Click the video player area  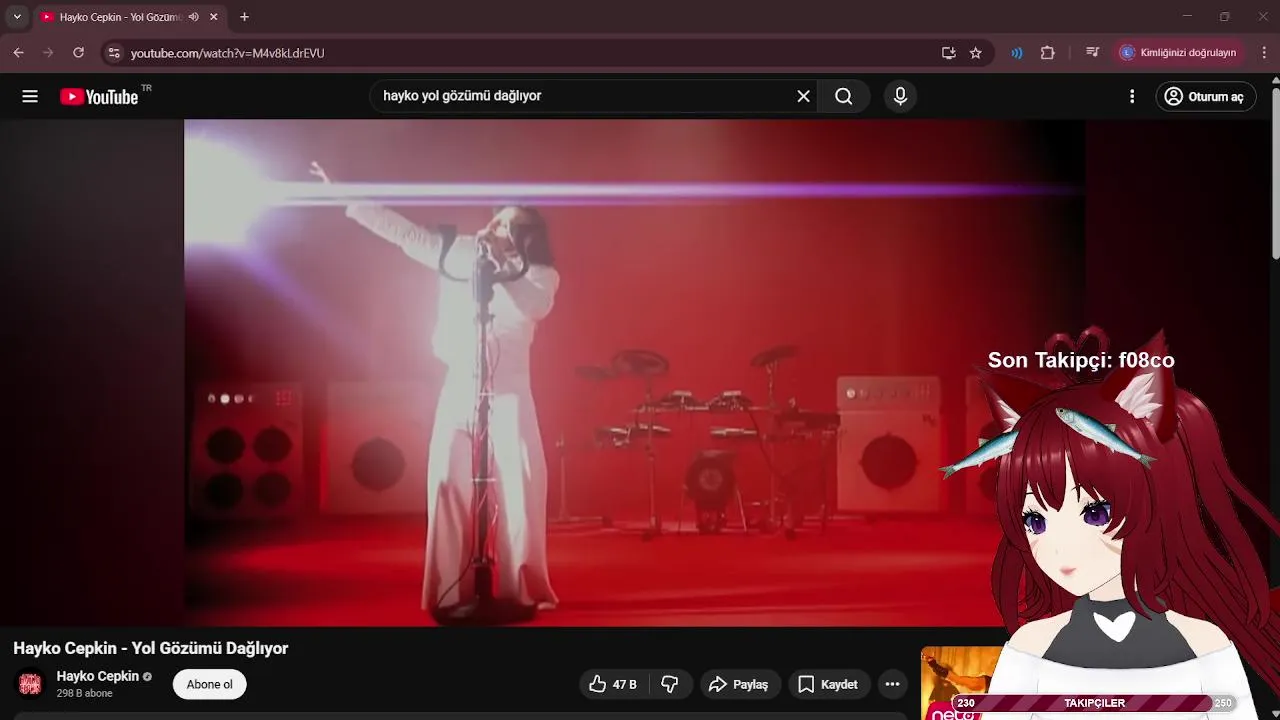click(634, 372)
